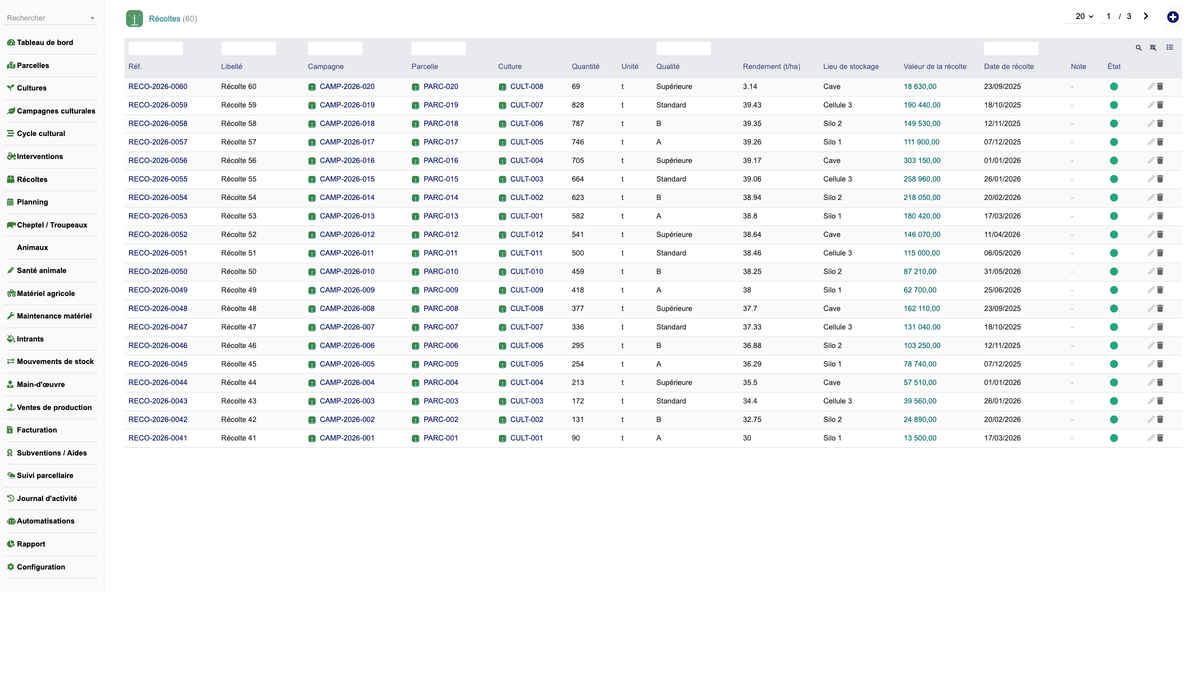Go to next page arrow
The width and height of the screenshot is (1200, 675).
[1146, 16]
